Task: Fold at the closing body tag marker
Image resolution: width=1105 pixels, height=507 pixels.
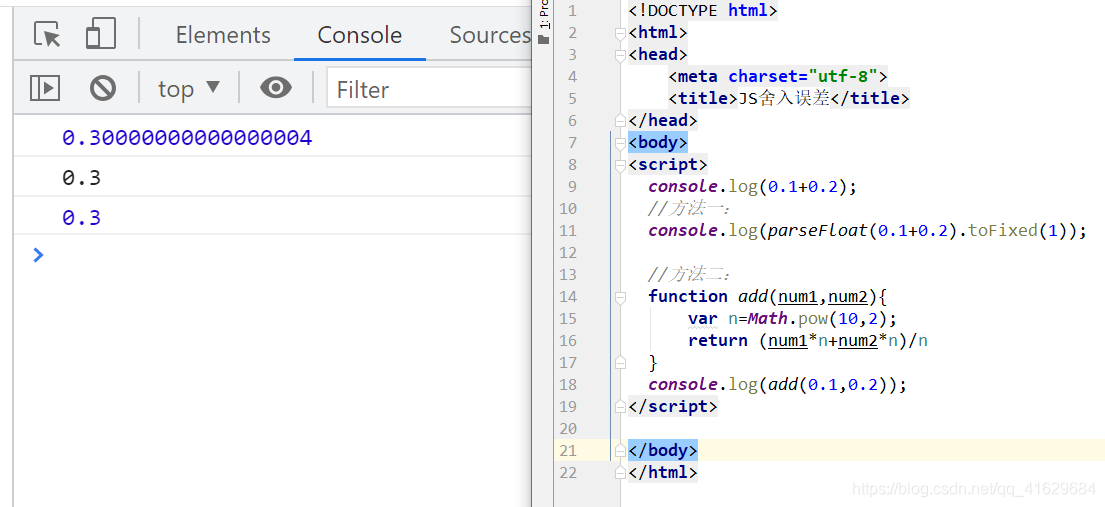Action: (620, 450)
